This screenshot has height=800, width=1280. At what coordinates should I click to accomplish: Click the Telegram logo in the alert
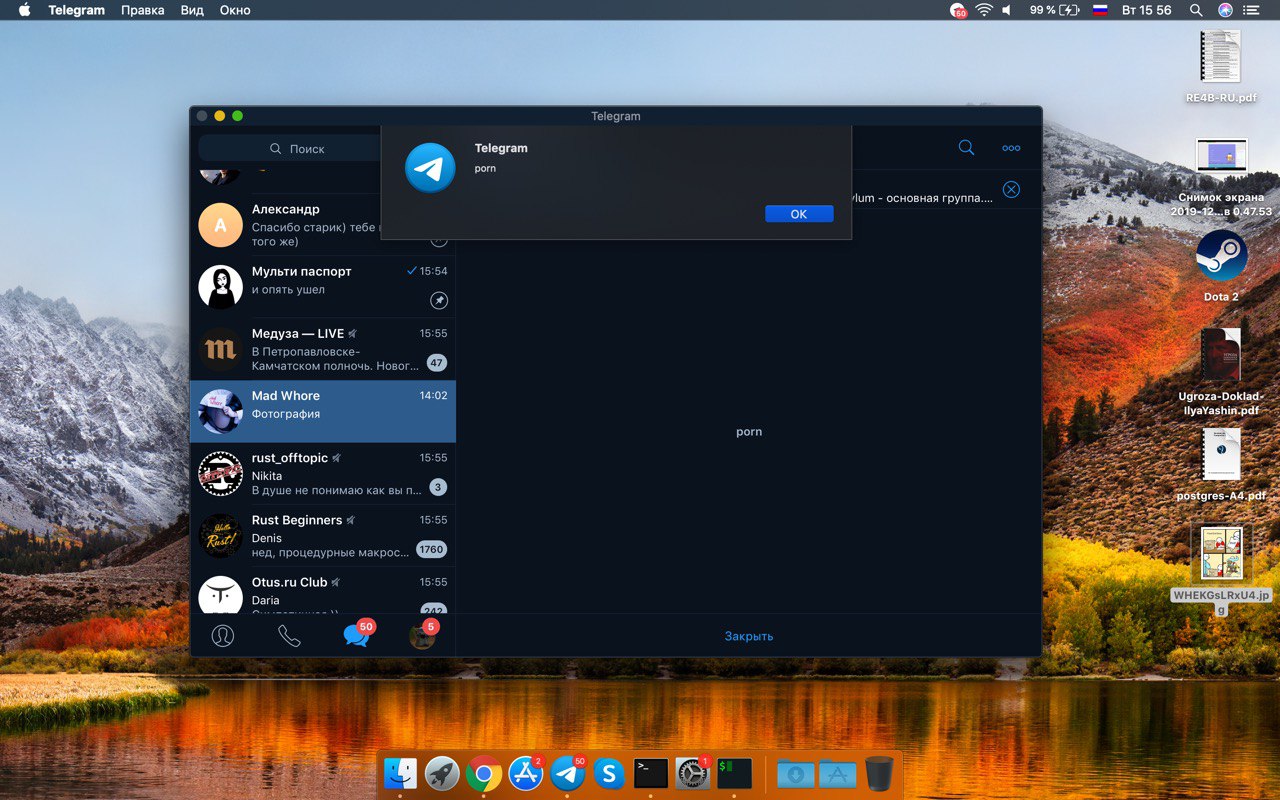(430, 167)
